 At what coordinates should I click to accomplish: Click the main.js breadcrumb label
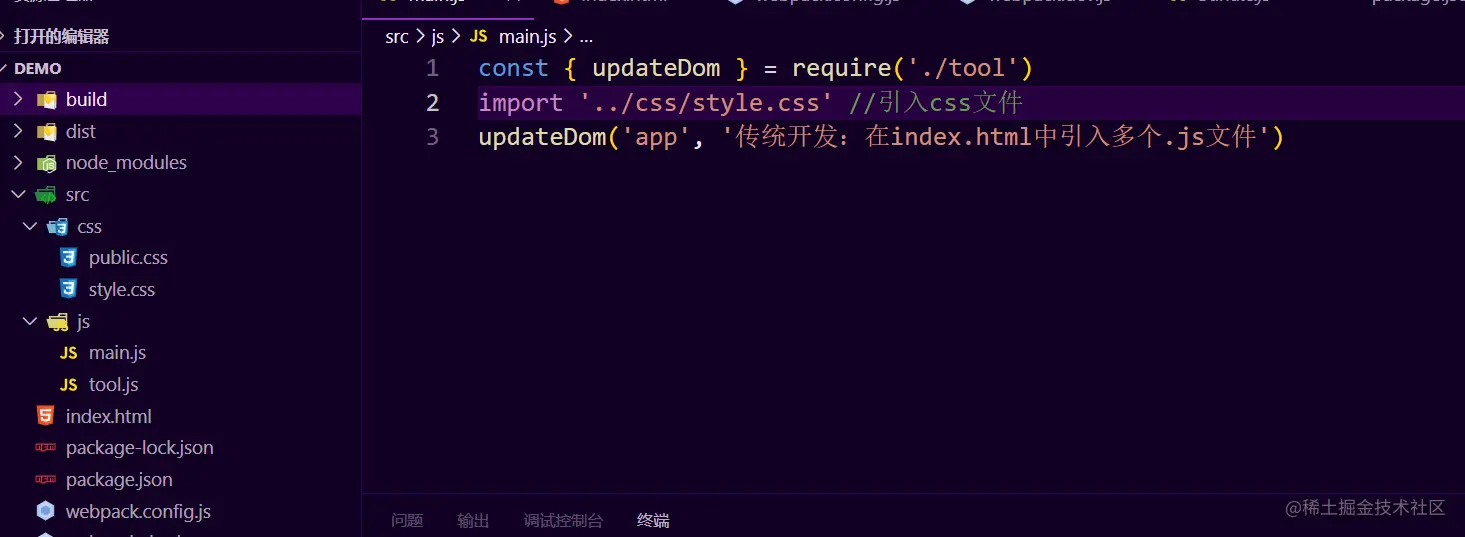527,37
